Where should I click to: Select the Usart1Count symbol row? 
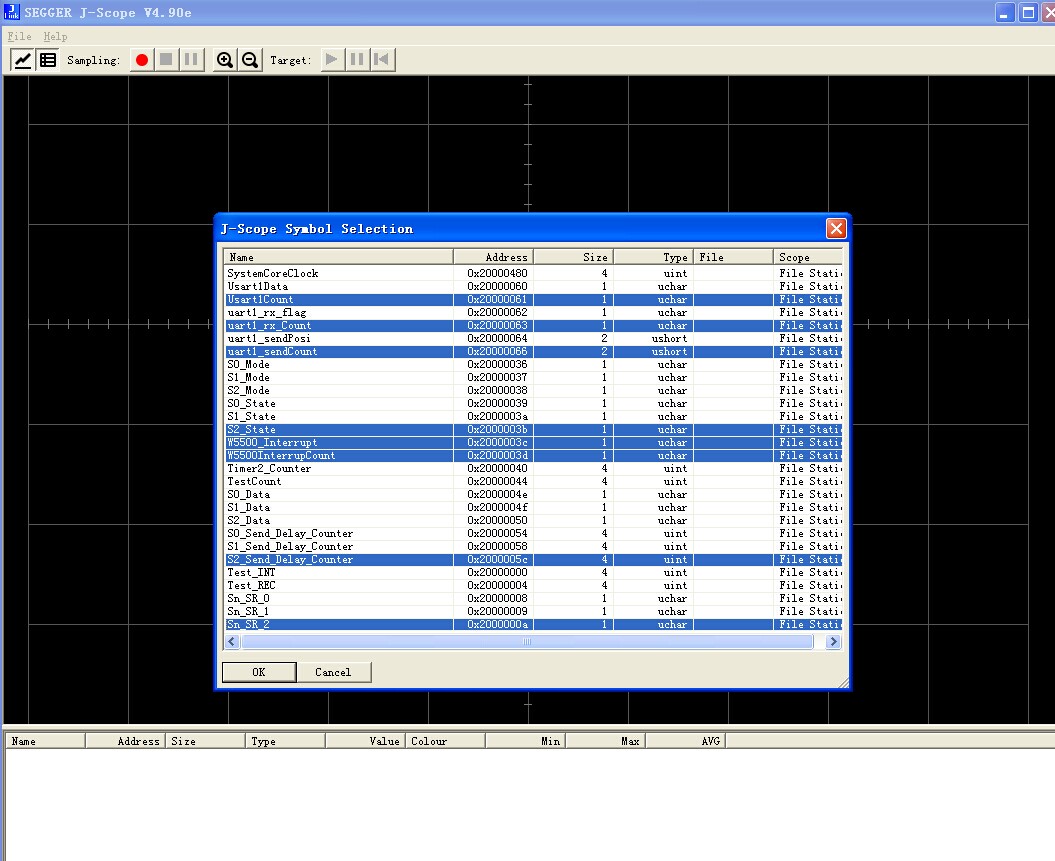(533, 299)
